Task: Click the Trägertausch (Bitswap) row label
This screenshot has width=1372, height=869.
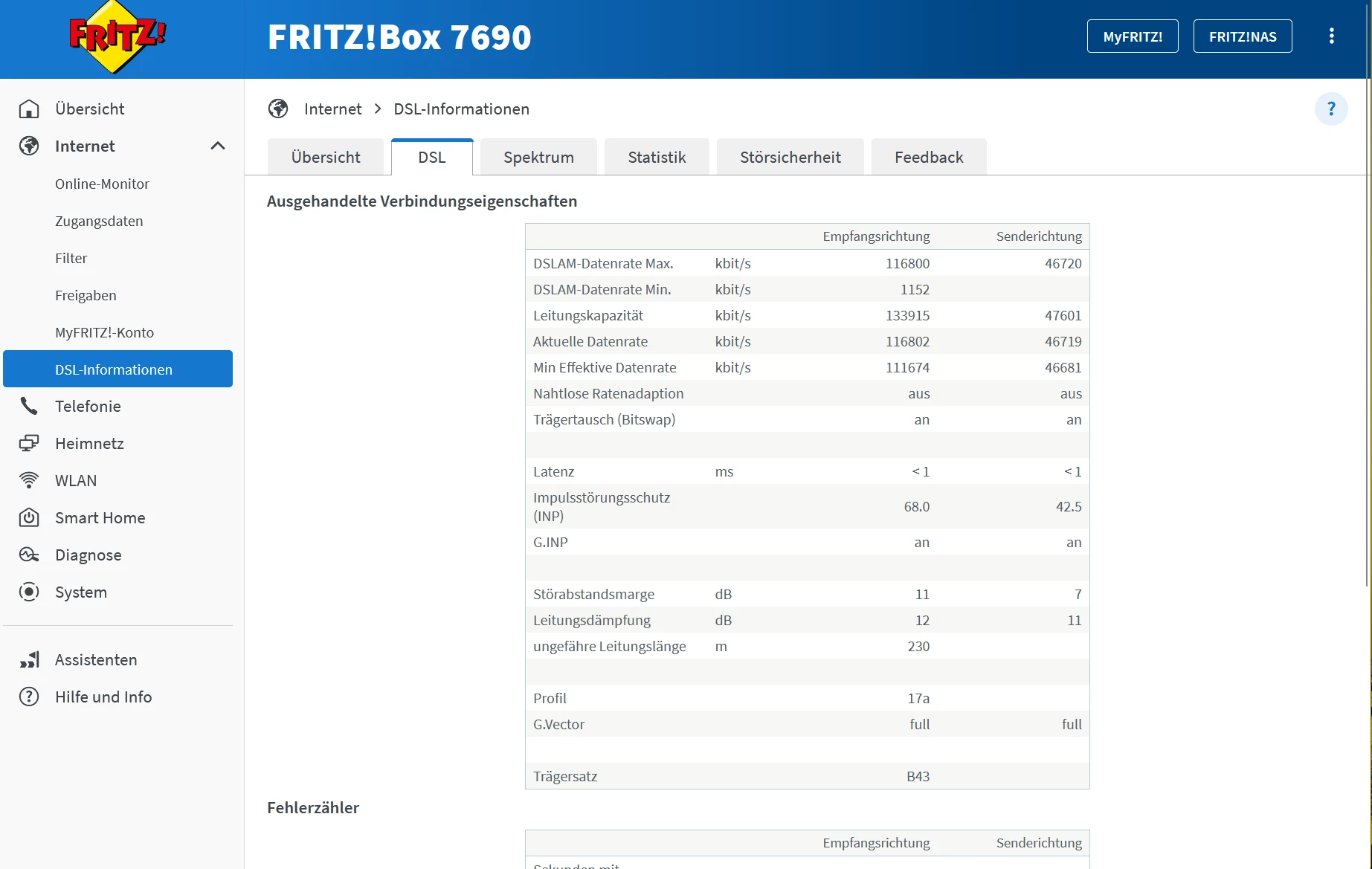Action: pyautogui.click(x=604, y=419)
